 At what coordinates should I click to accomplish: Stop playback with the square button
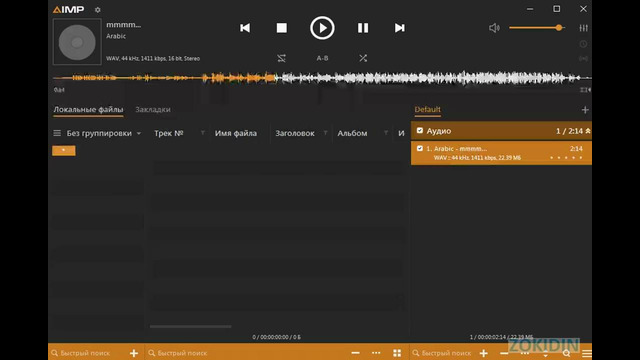pyautogui.click(x=282, y=28)
